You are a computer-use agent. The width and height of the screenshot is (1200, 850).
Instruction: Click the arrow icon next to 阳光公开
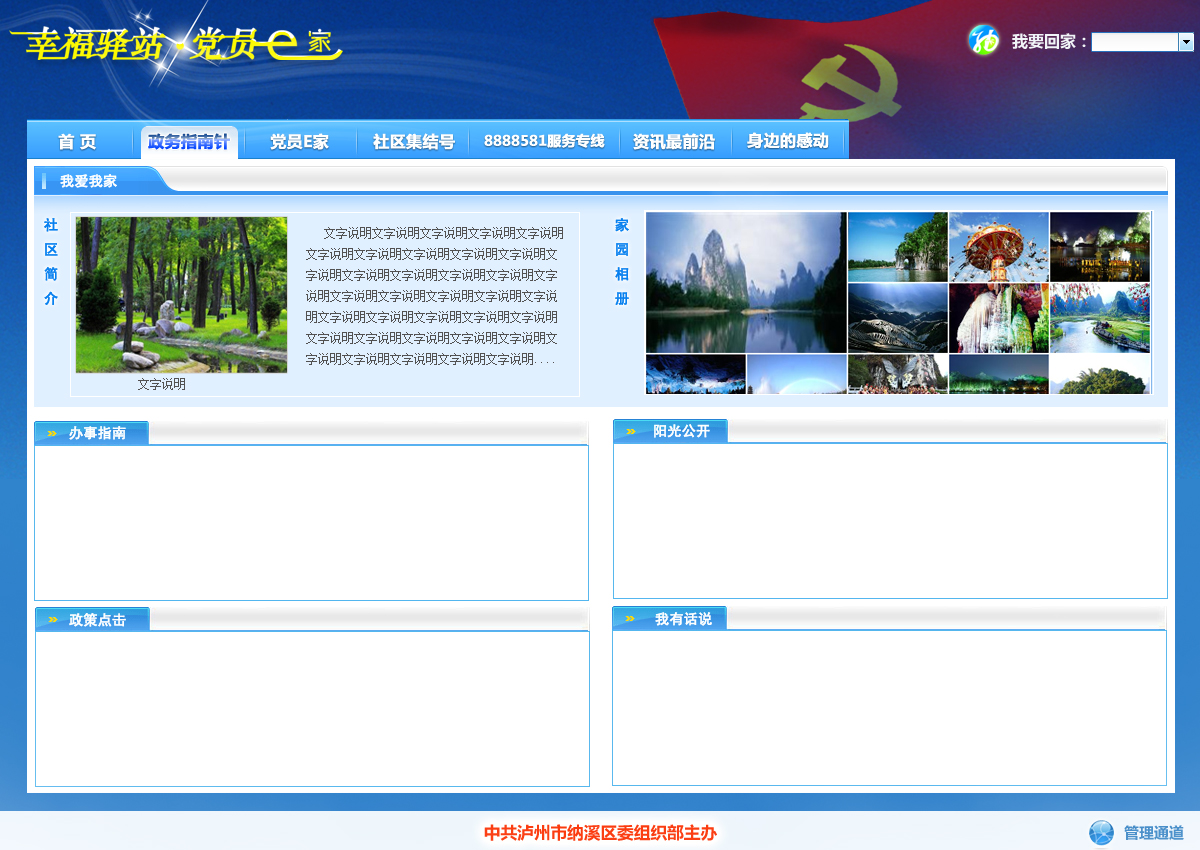(x=631, y=431)
